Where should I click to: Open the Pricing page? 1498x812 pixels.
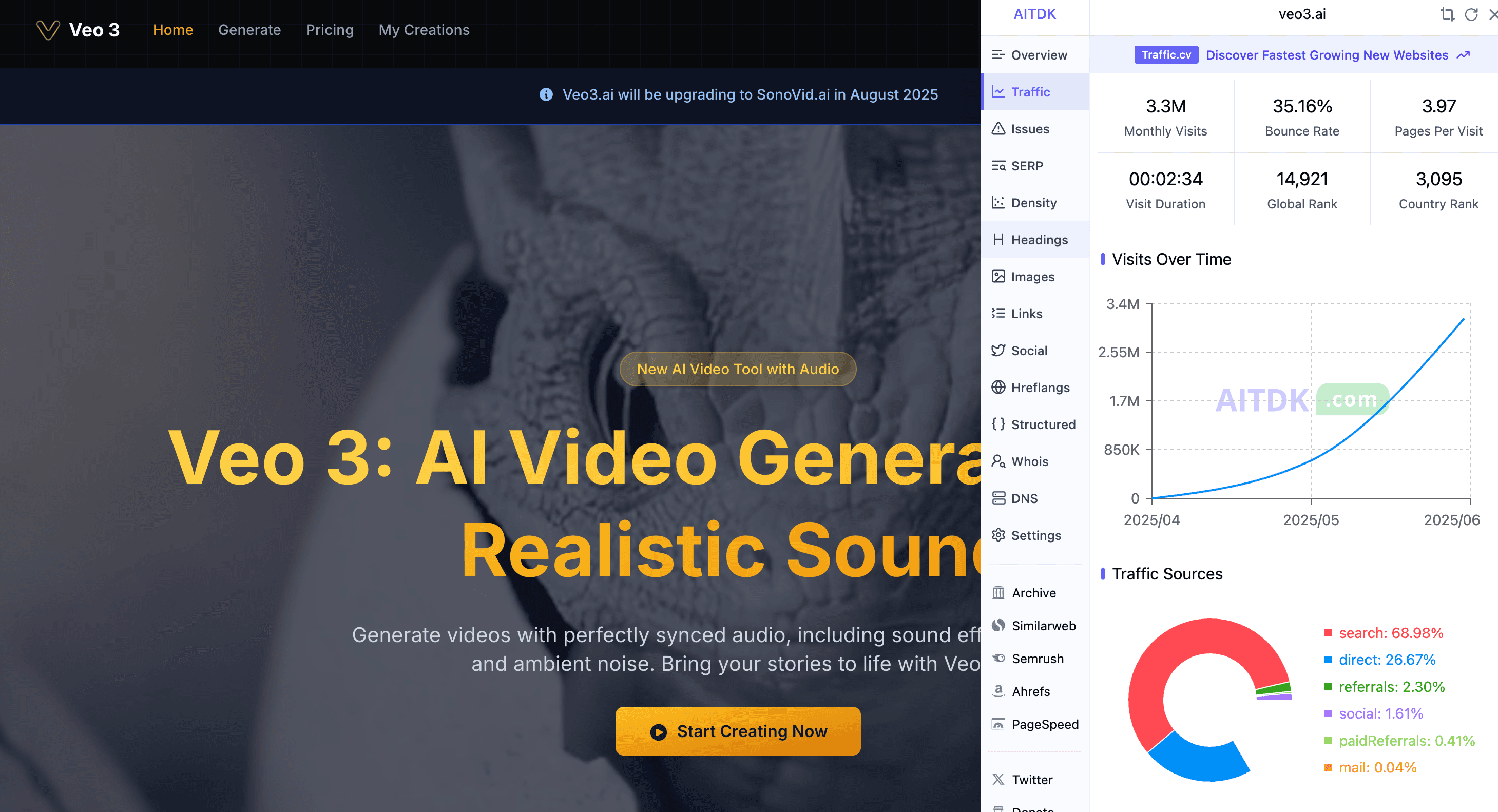click(330, 30)
